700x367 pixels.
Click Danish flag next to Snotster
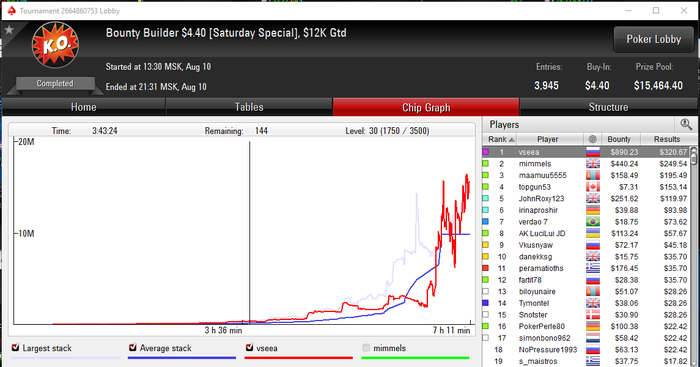click(x=593, y=315)
